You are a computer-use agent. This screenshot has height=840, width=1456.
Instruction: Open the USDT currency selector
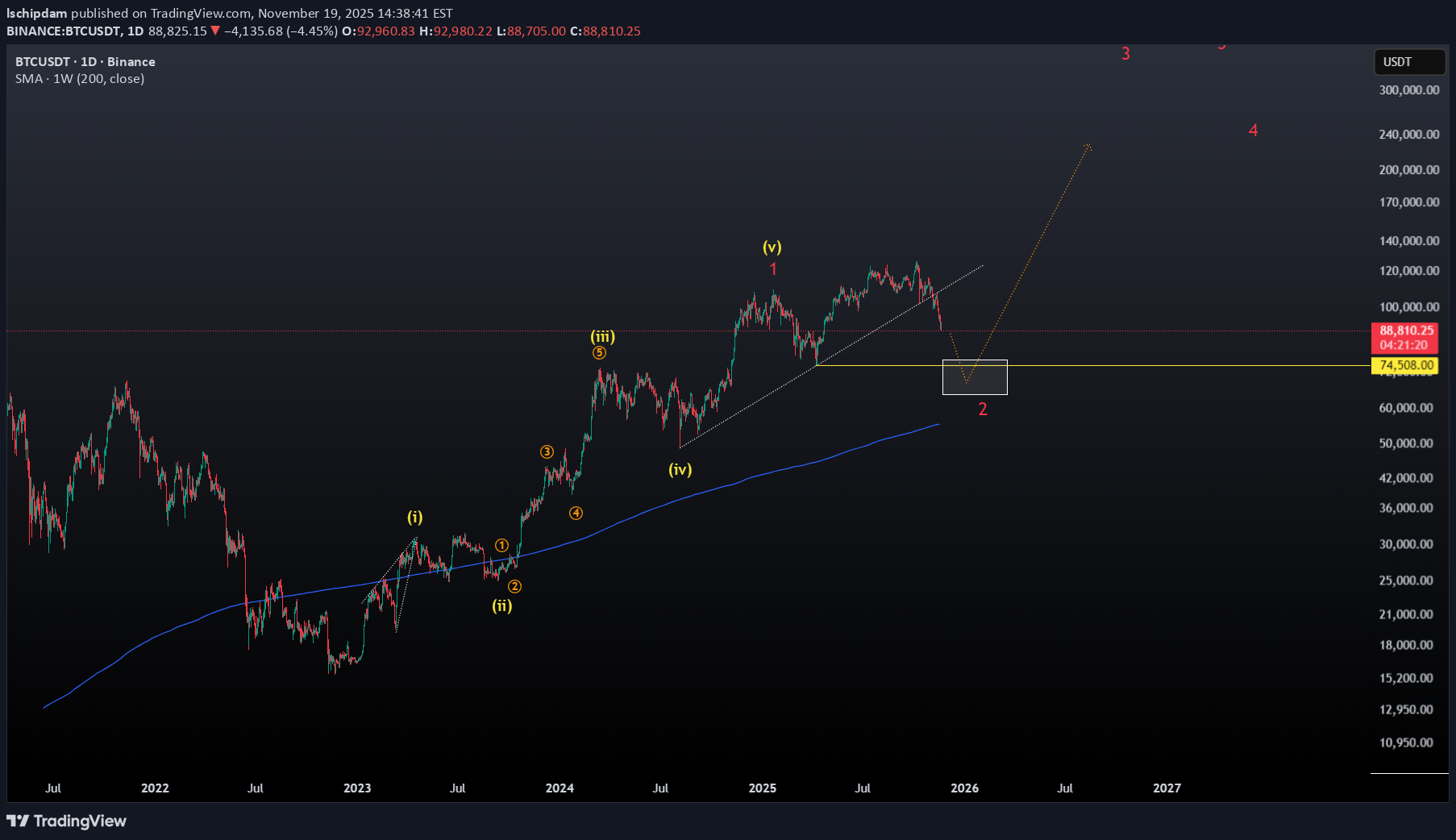[1408, 62]
